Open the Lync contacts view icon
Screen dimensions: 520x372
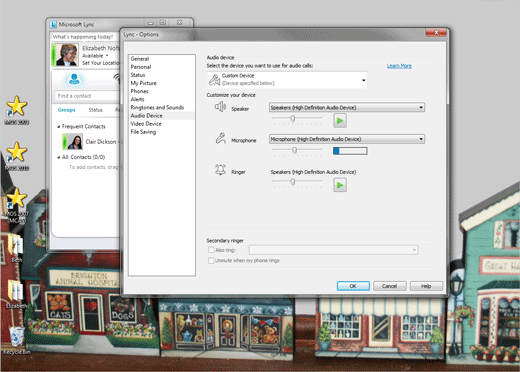pos(74,79)
